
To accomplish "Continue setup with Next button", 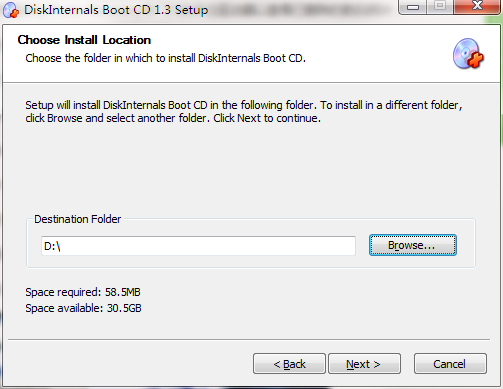I will [x=365, y=364].
